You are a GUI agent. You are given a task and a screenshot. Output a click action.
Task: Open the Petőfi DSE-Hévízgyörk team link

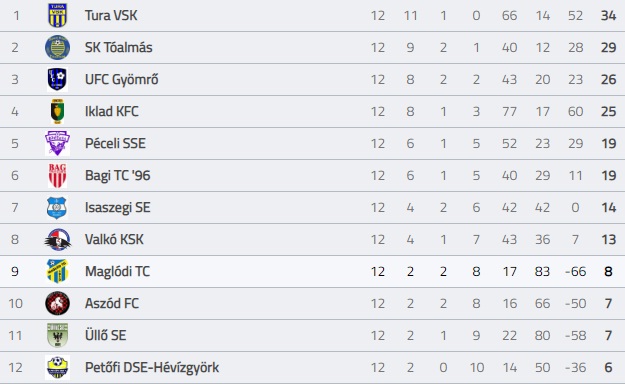[x=152, y=367]
